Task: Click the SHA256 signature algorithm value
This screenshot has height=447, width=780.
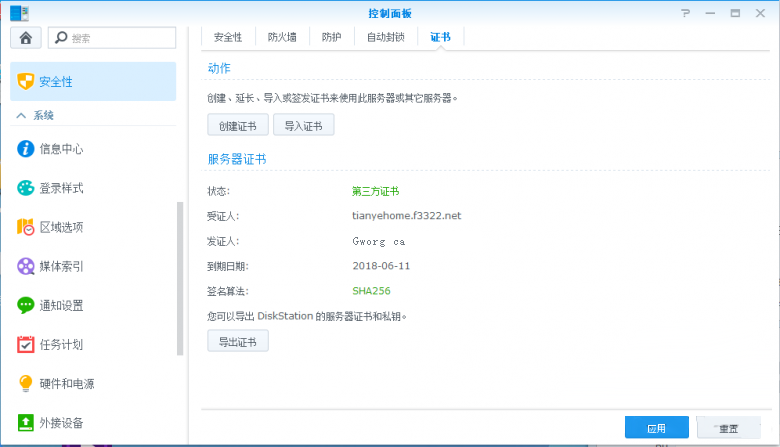Action: click(371, 291)
